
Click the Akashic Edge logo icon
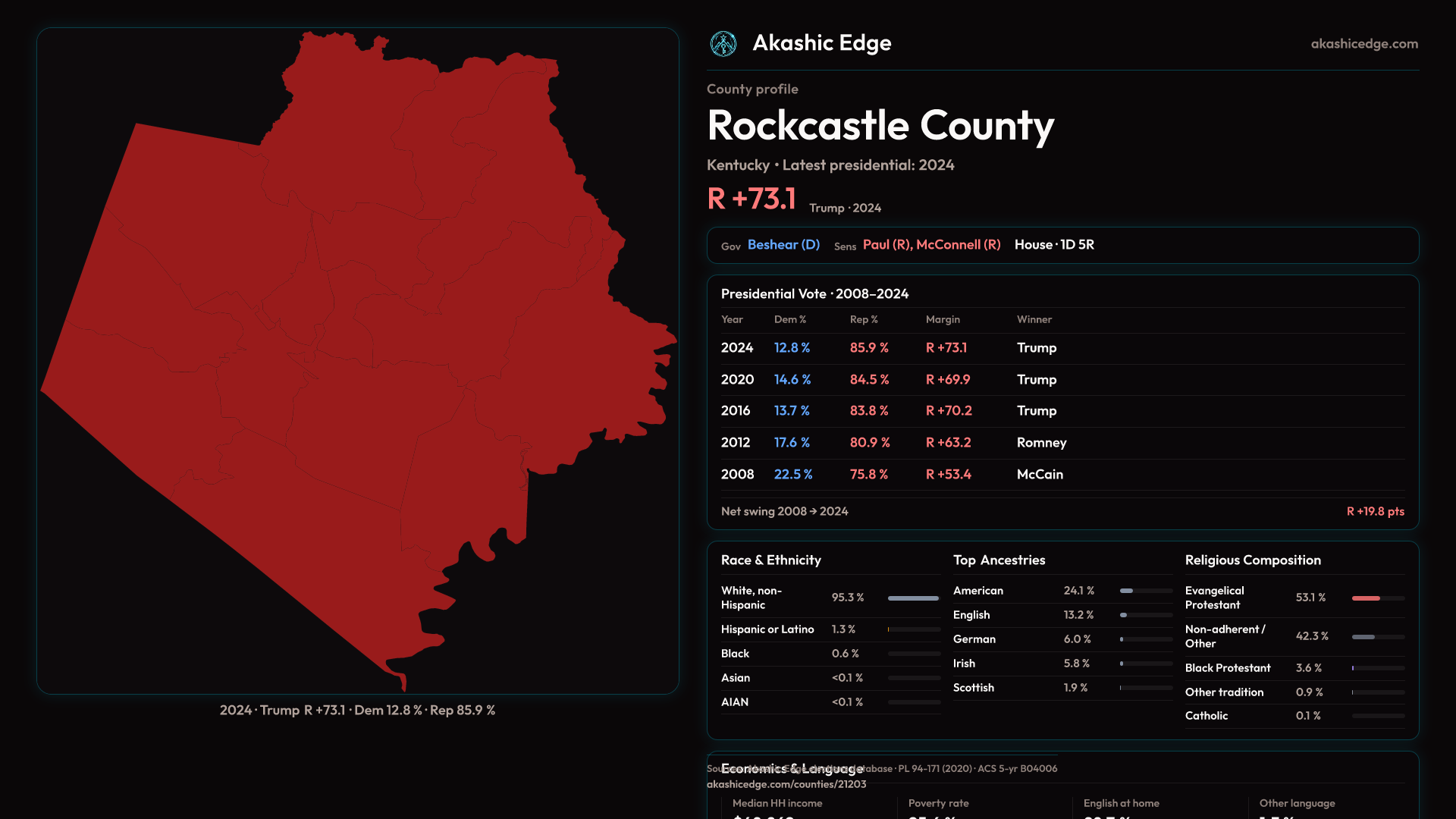tap(723, 44)
